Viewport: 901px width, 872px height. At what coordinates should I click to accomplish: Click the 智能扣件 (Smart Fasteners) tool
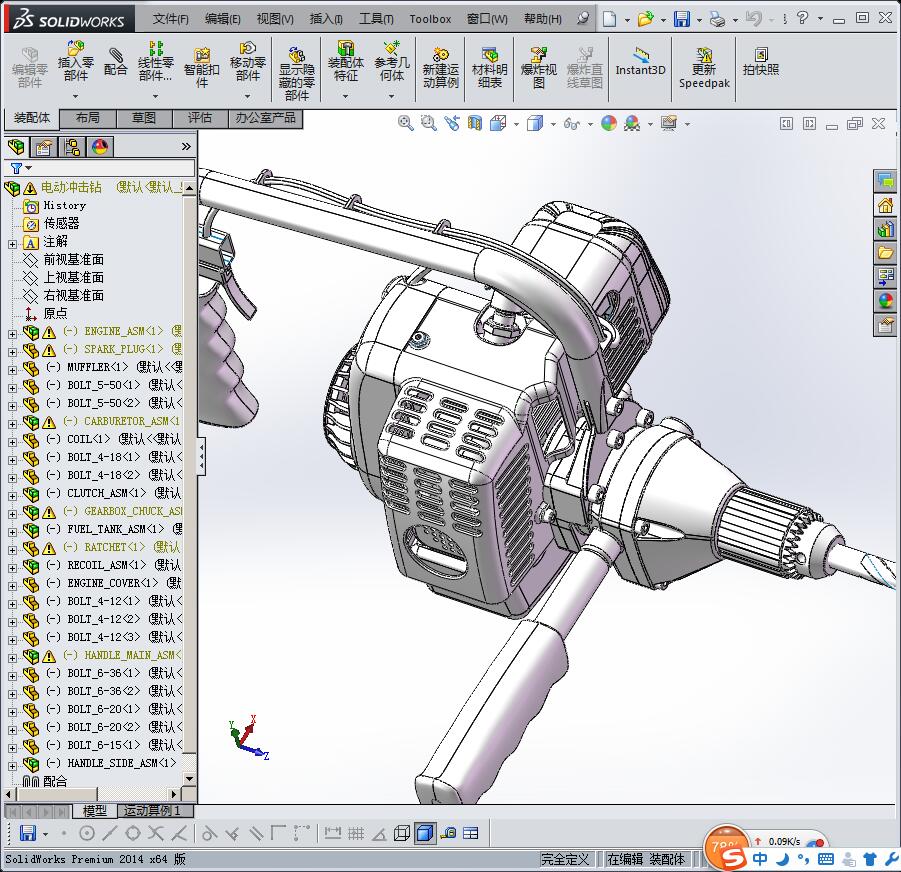(x=202, y=61)
